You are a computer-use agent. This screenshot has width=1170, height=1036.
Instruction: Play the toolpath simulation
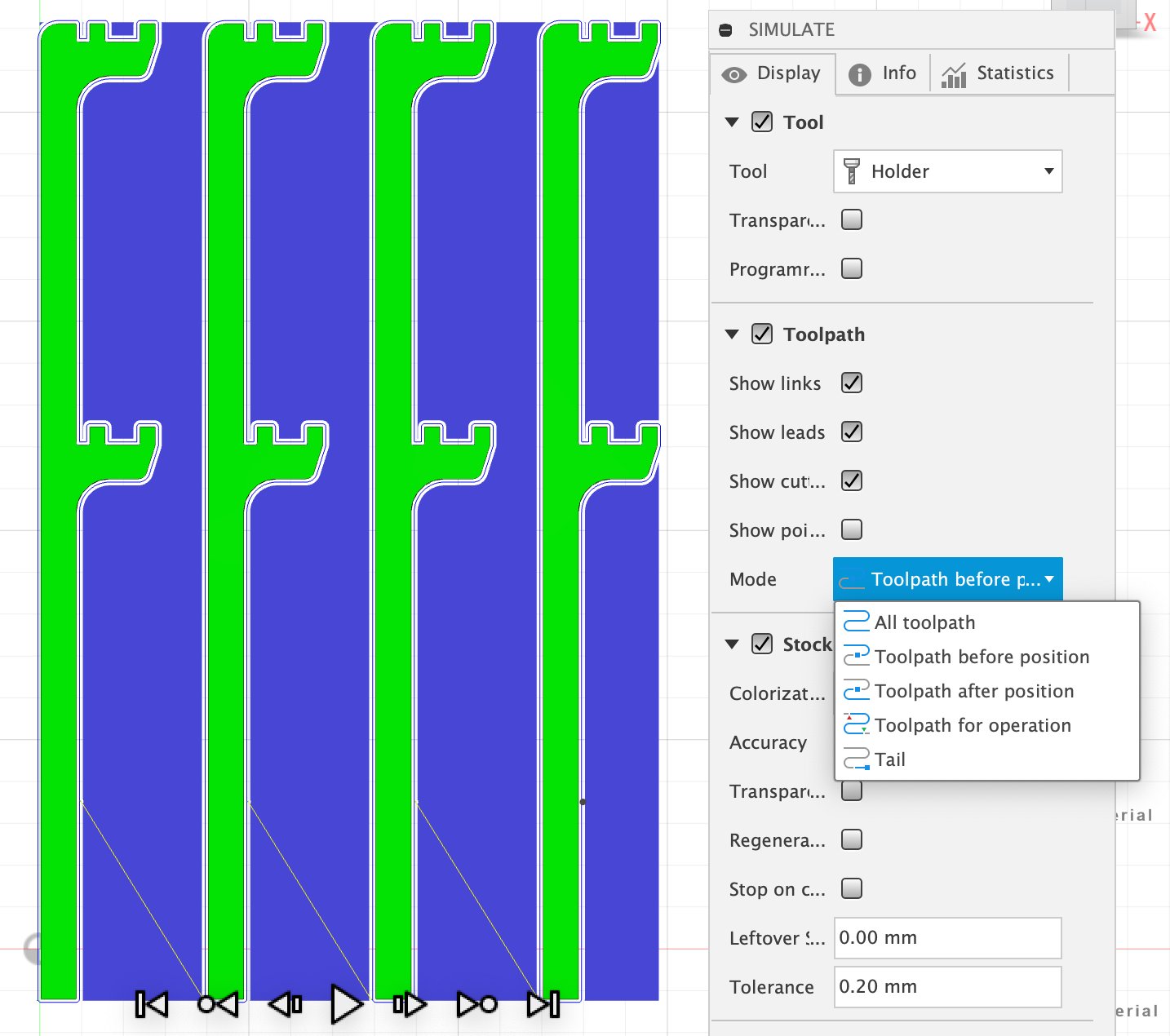pyautogui.click(x=347, y=1003)
